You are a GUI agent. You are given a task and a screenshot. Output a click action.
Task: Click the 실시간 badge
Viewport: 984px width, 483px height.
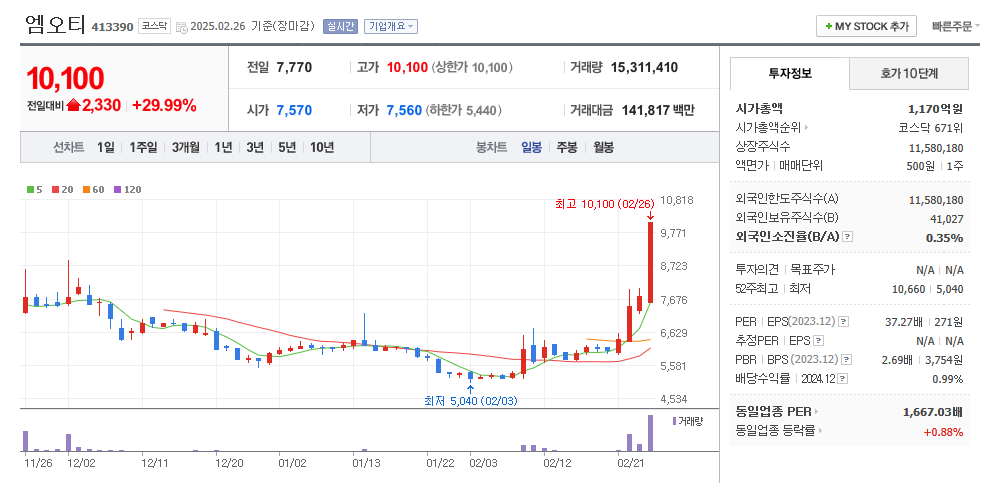coord(340,26)
